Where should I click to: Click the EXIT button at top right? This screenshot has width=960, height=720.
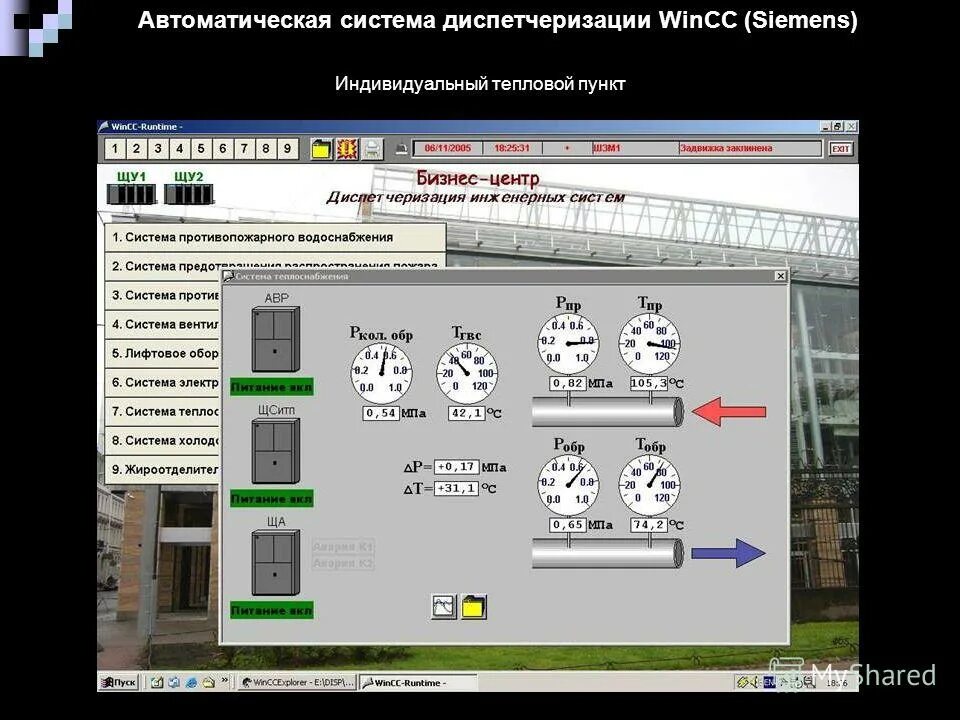(842, 147)
